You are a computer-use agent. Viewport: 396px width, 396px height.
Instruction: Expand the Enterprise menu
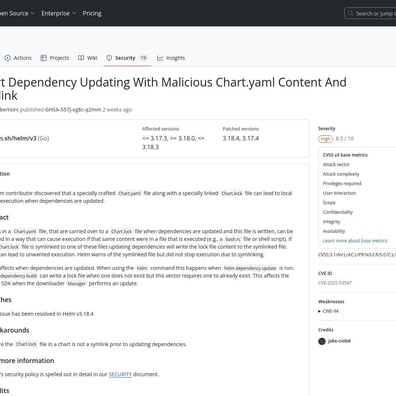(x=59, y=13)
